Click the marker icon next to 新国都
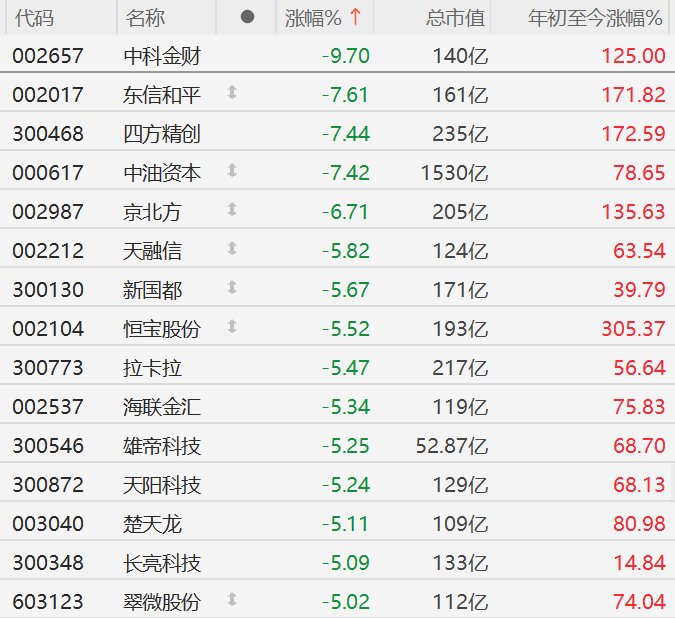The width and height of the screenshot is (675, 618). pyautogui.click(x=232, y=287)
